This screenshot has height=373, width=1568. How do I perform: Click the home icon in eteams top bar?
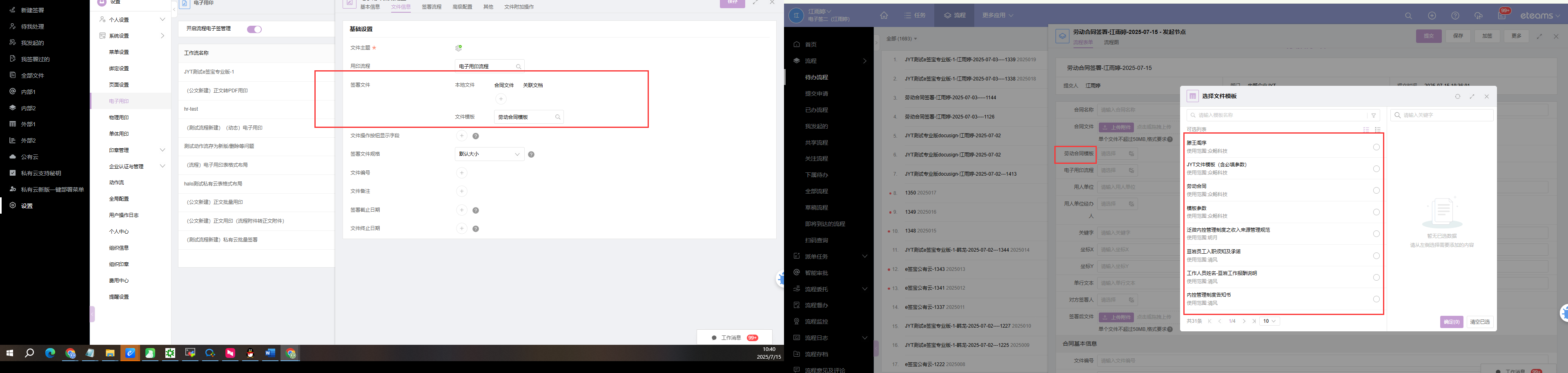coord(884,16)
